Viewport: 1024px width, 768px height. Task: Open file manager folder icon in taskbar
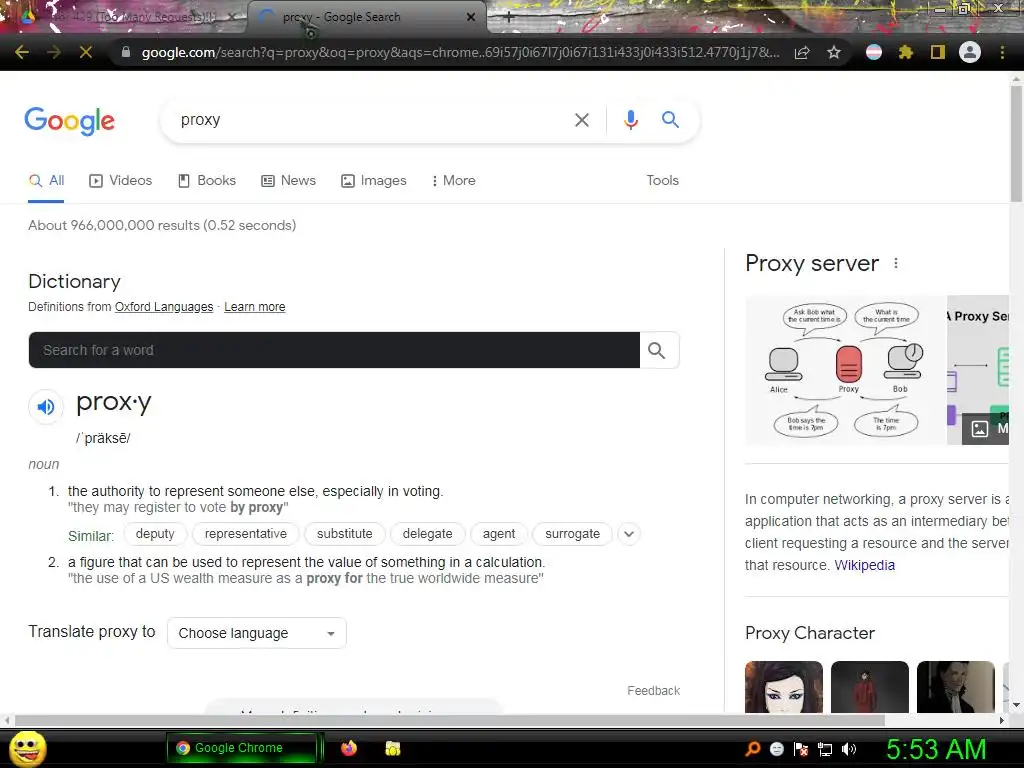pyautogui.click(x=392, y=748)
